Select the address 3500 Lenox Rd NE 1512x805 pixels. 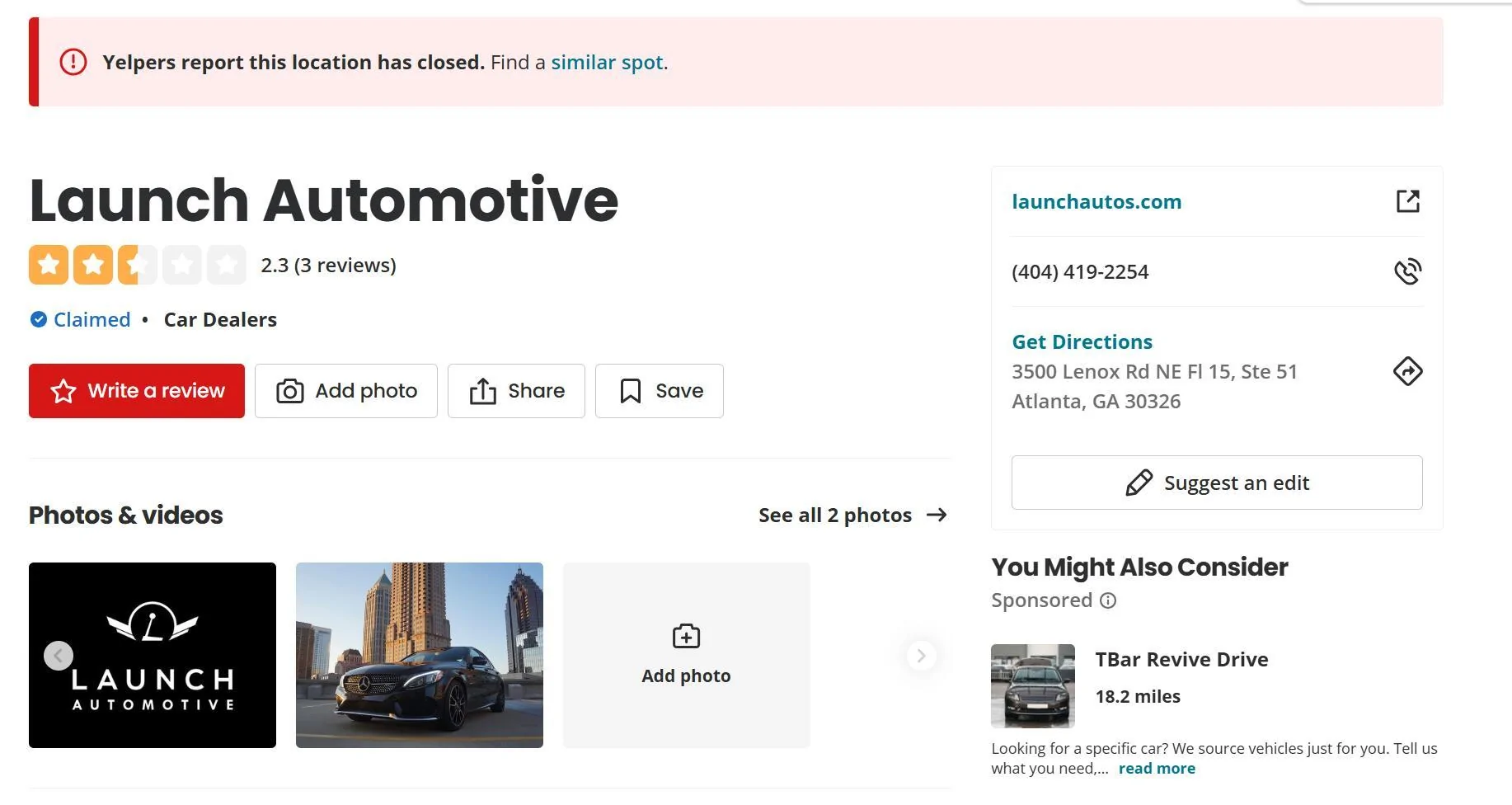(1154, 372)
